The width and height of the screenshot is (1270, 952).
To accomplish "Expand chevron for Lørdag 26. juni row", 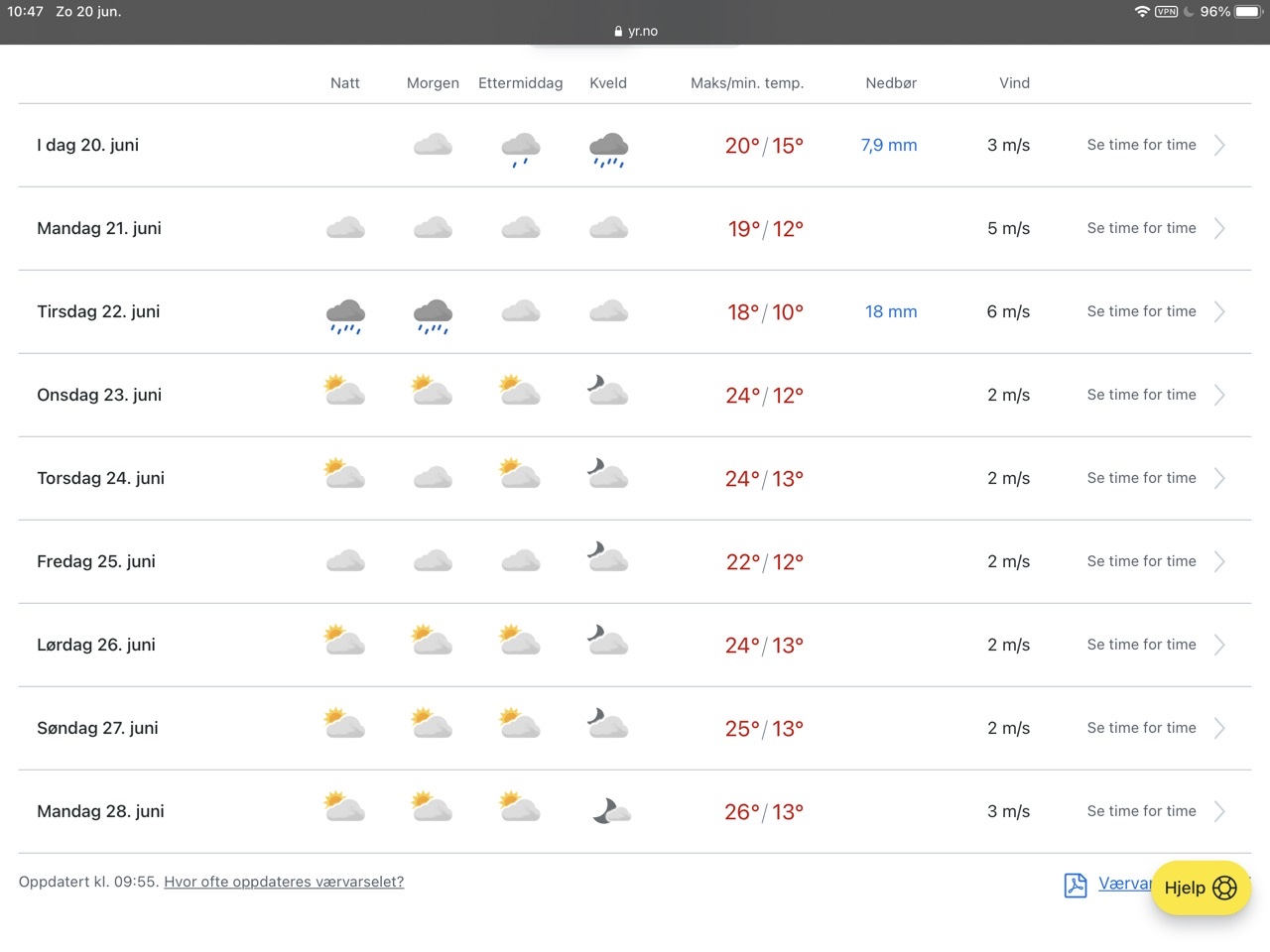I will [x=1220, y=645].
